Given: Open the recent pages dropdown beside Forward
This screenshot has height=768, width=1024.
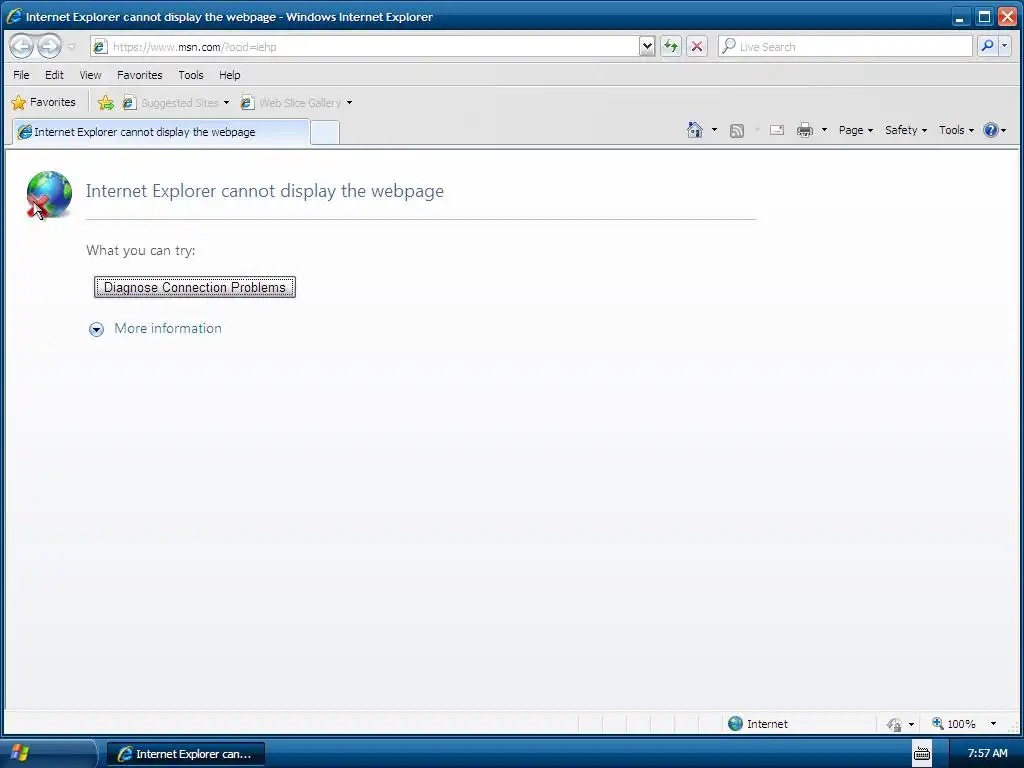Looking at the screenshot, I should 72,46.
